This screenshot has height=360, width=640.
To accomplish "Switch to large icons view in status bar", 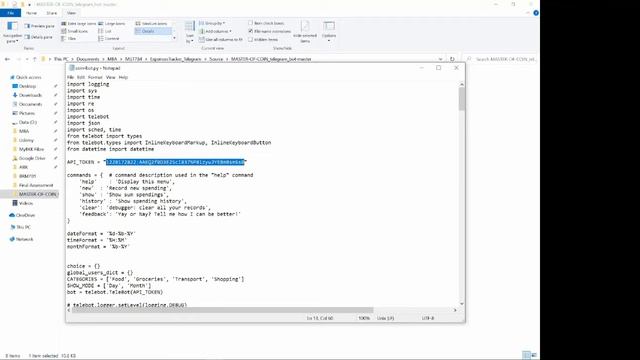I will pyautogui.click(x=534, y=355).
